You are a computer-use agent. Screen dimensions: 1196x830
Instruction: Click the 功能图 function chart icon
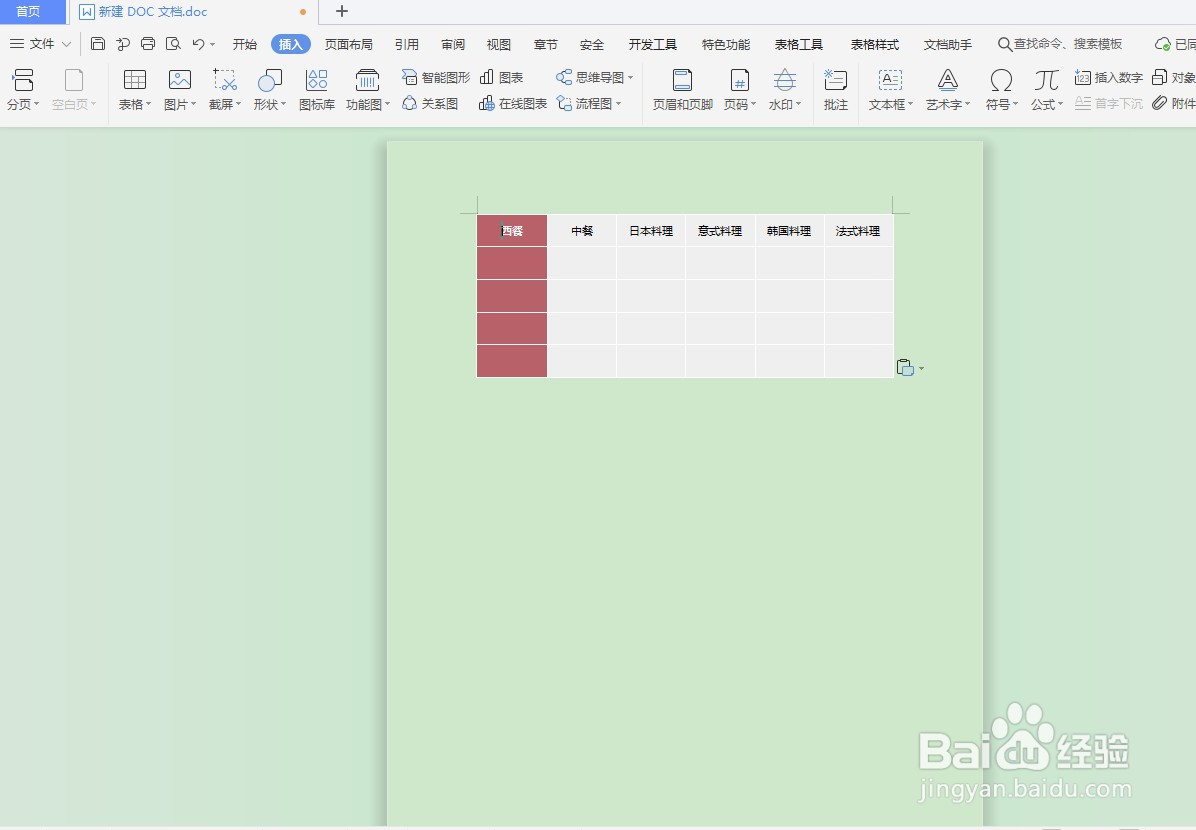[x=368, y=89]
